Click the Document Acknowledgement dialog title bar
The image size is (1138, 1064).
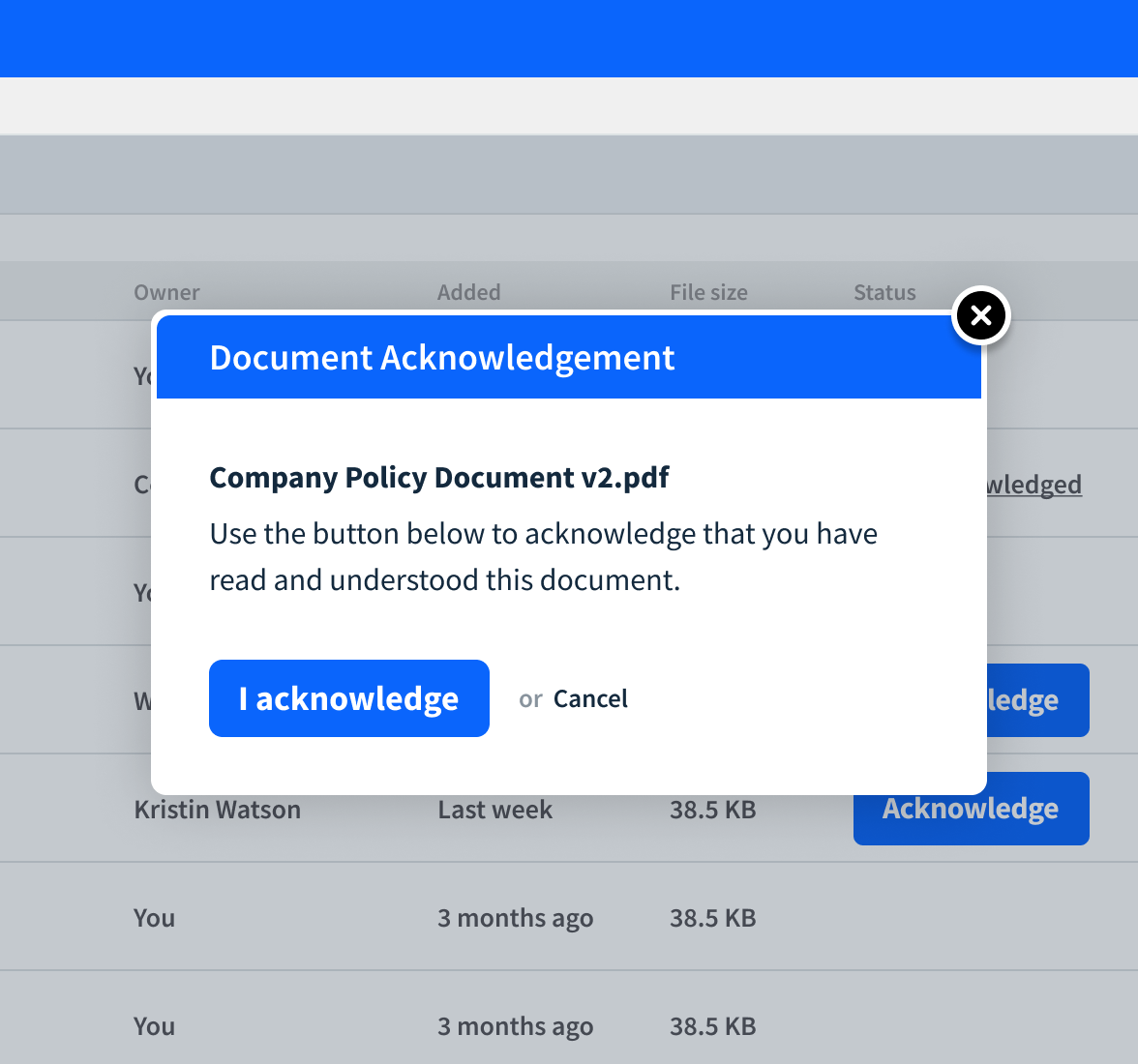pos(569,358)
